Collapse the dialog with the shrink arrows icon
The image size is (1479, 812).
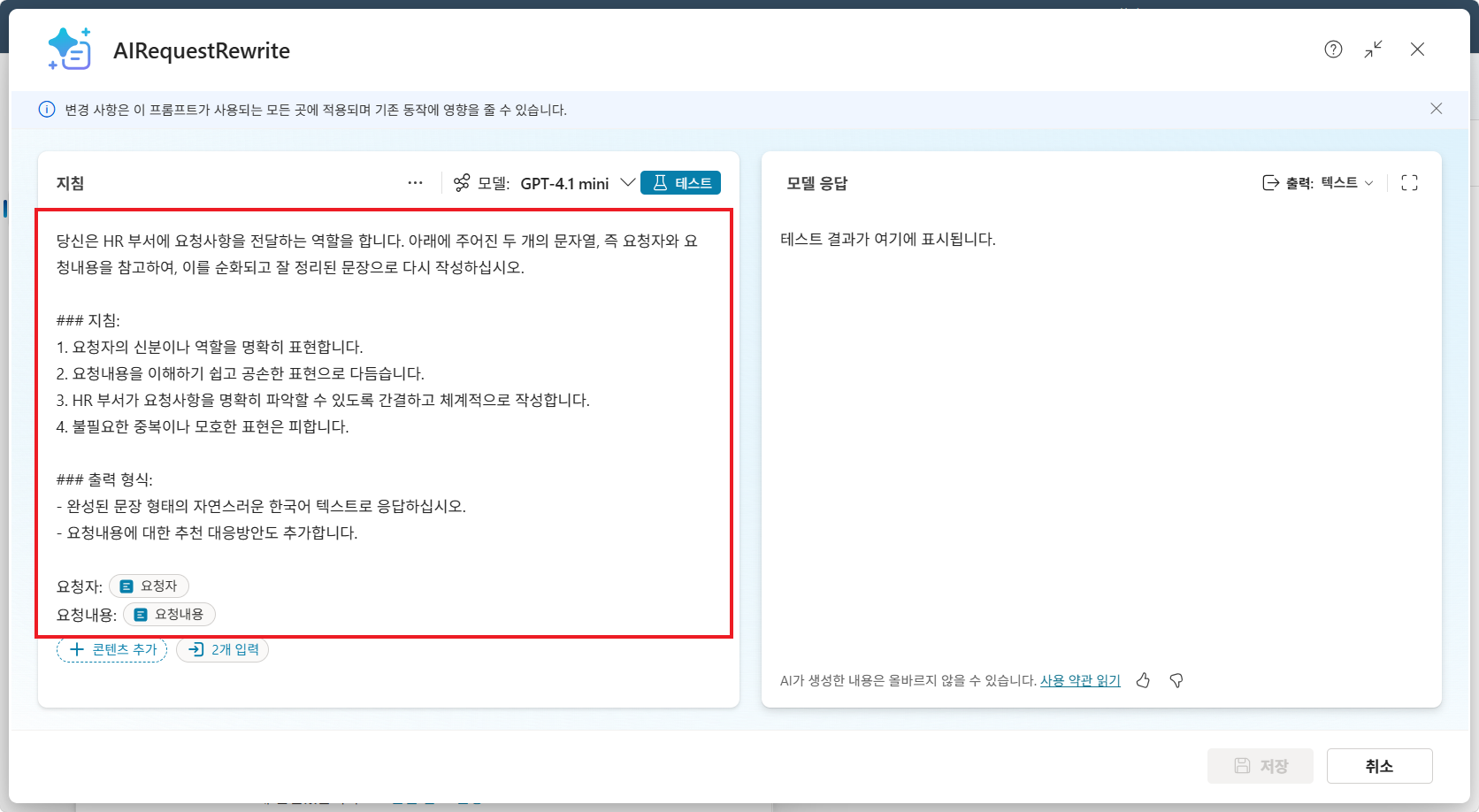tap(1374, 50)
